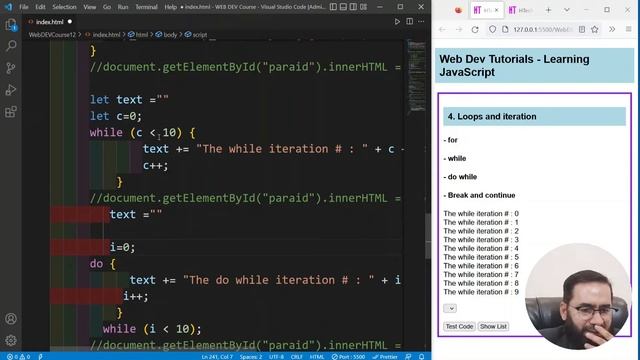The image size is (640, 360).
Task: Open the Source Control view
Action: click(11, 68)
